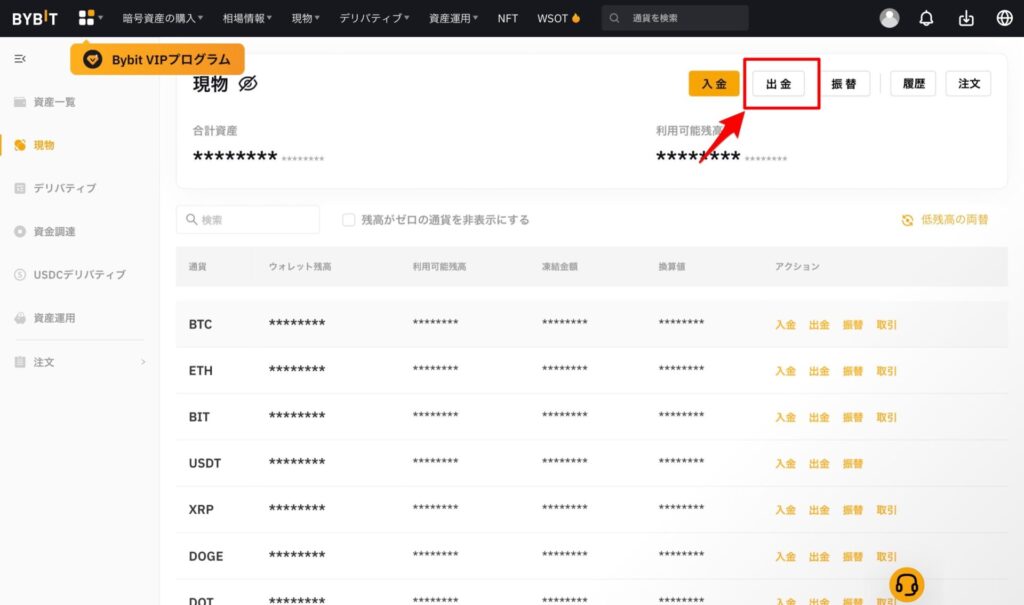Open the 暗号資産の購入 dropdown menu
This screenshot has width=1024, height=605.
[163, 18]
